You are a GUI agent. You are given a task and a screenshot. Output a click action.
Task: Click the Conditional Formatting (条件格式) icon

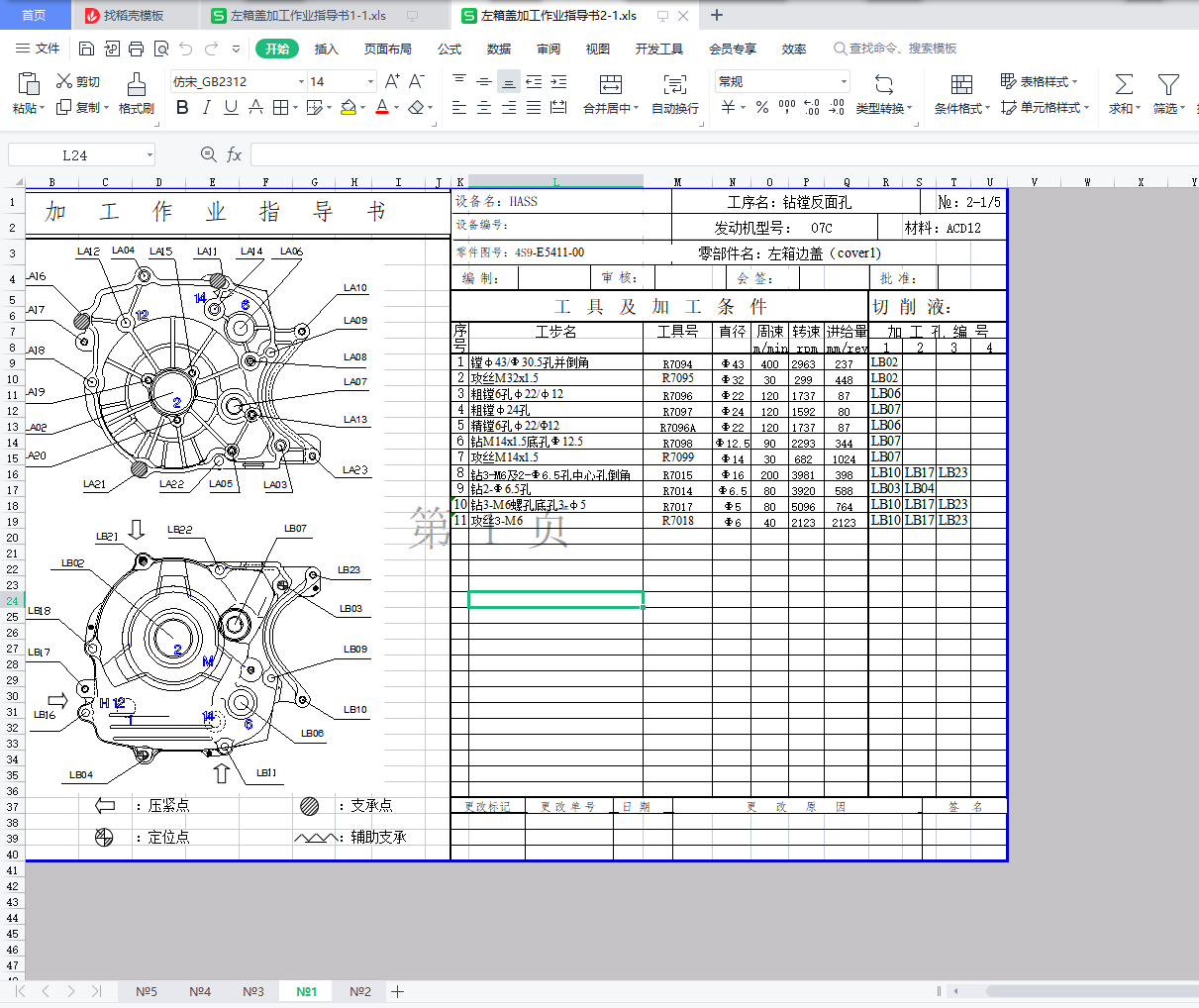point(960,84)
